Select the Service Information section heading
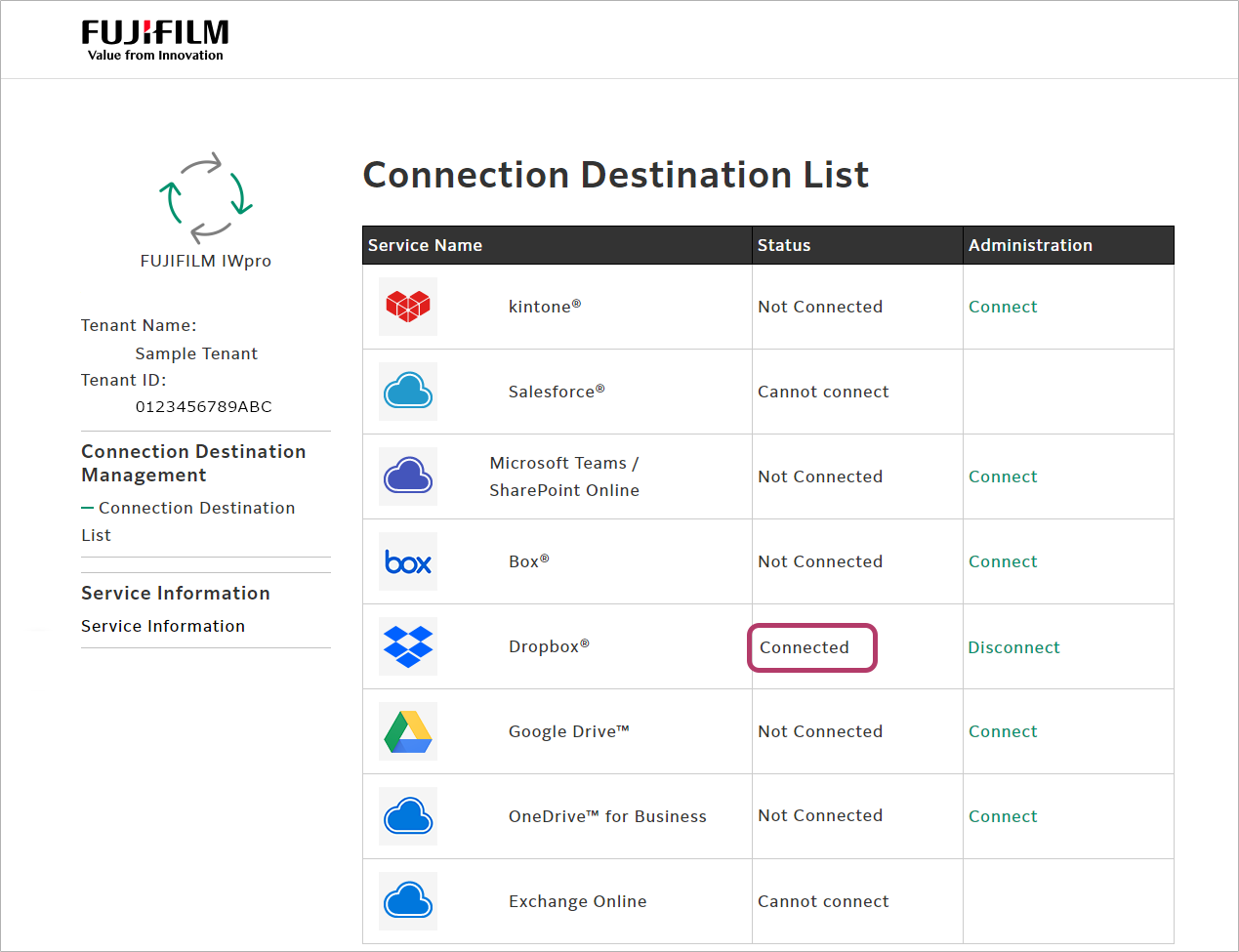Screen dimensions: 1239x952 tap(176, 593)
